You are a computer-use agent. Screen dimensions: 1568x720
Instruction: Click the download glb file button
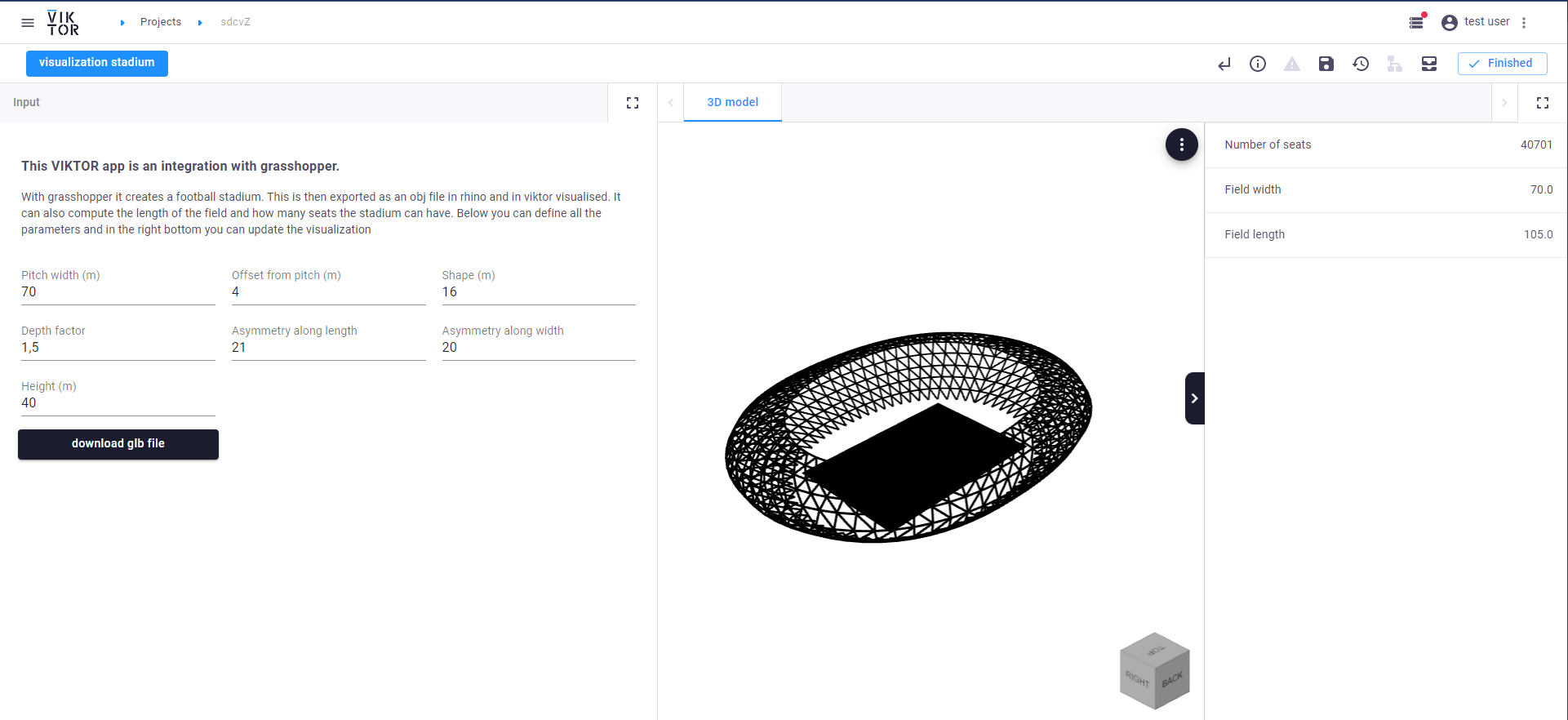(x=118, y=444)
